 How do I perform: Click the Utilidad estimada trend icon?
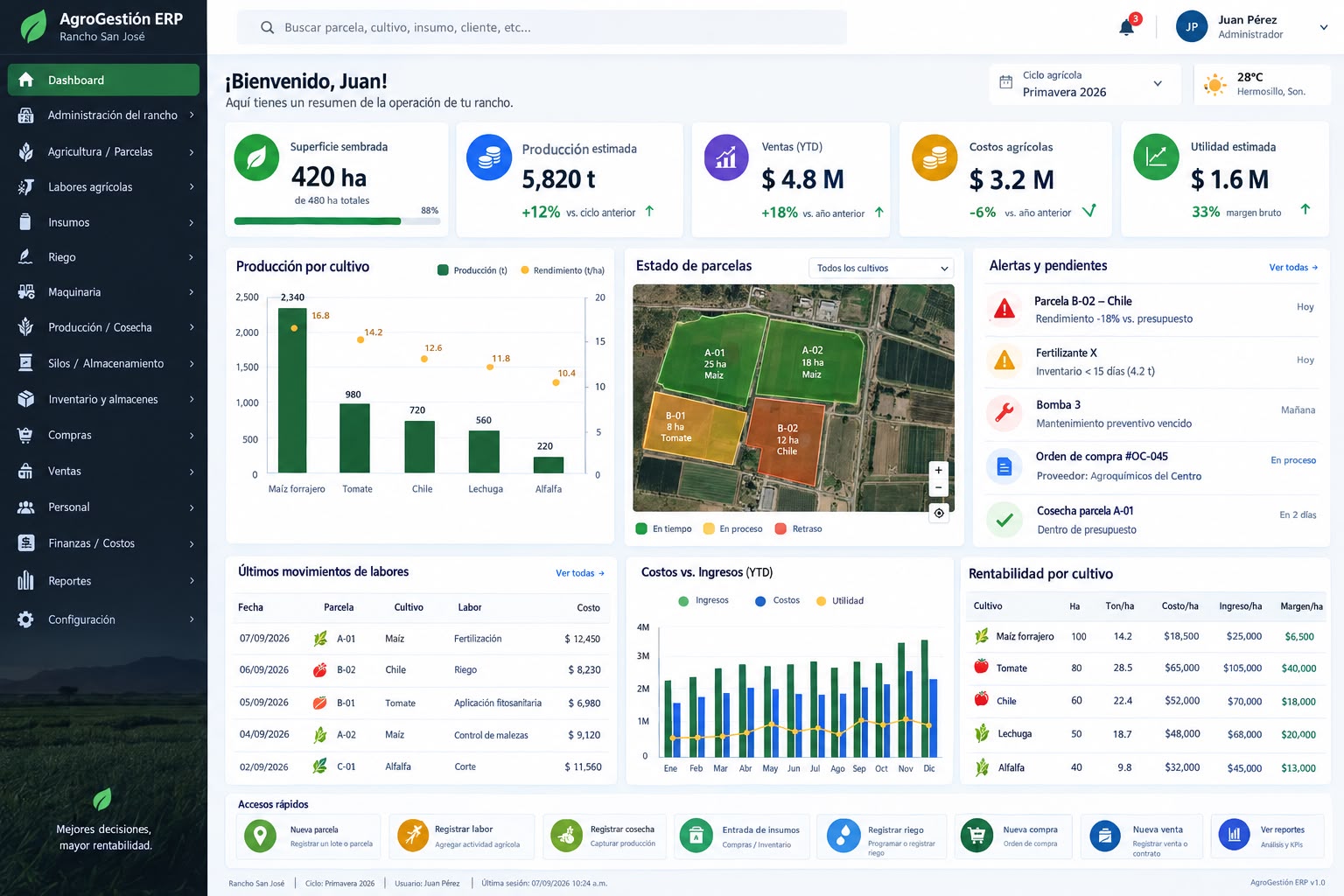pyautogui.click(x=1156, y=157)
